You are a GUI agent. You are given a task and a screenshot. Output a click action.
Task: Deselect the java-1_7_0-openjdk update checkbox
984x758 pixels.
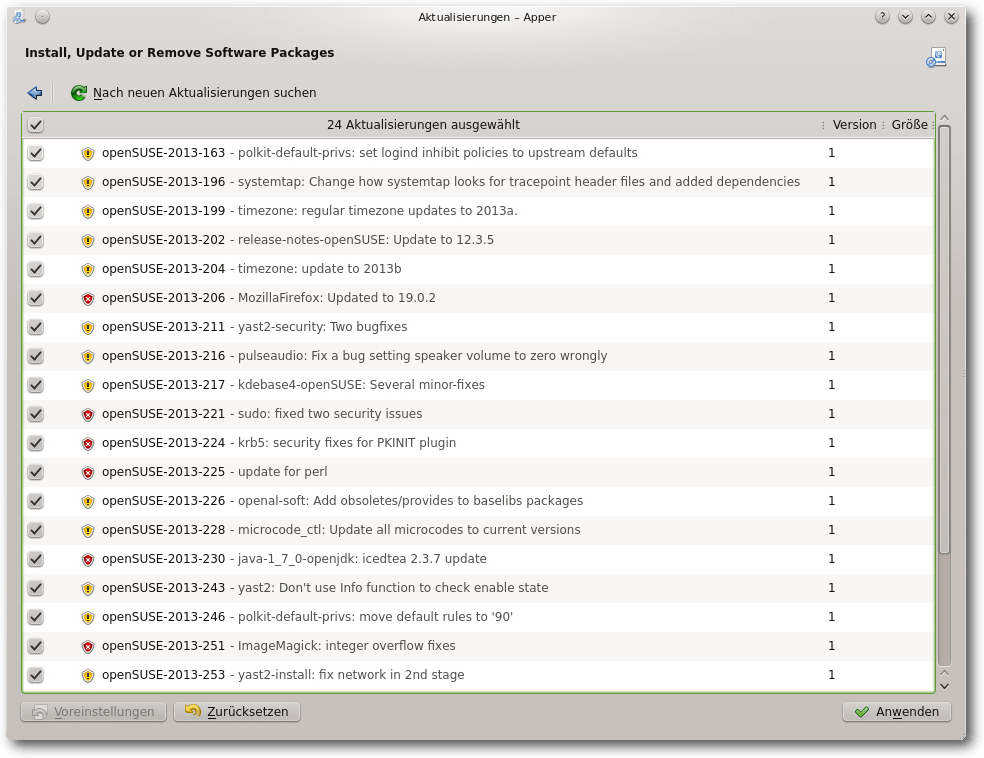pyautogui.click(x=36, y=559)
